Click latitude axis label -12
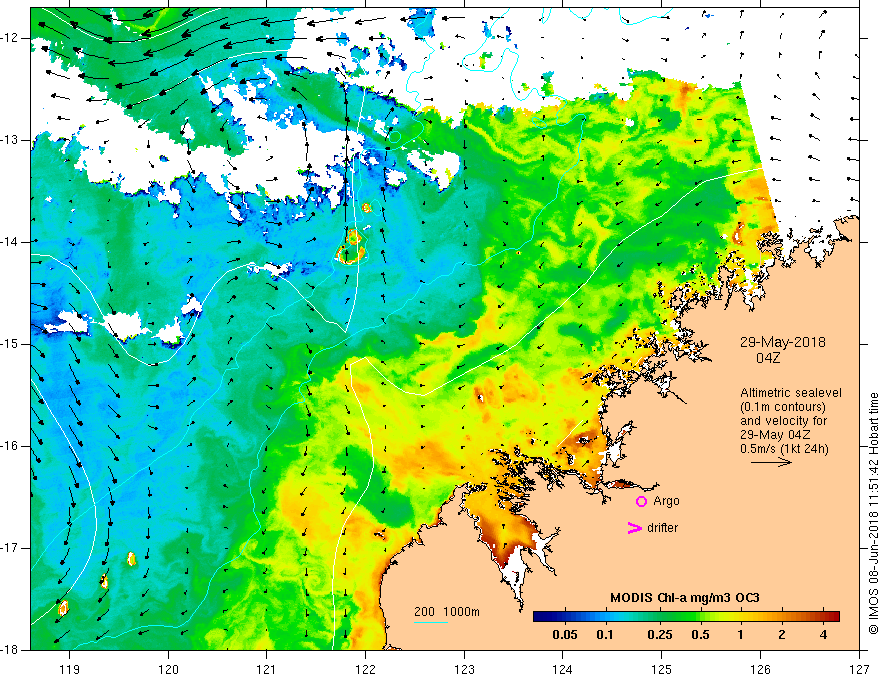This screenshot has width=880, height=680. click(x=10, y=38)
